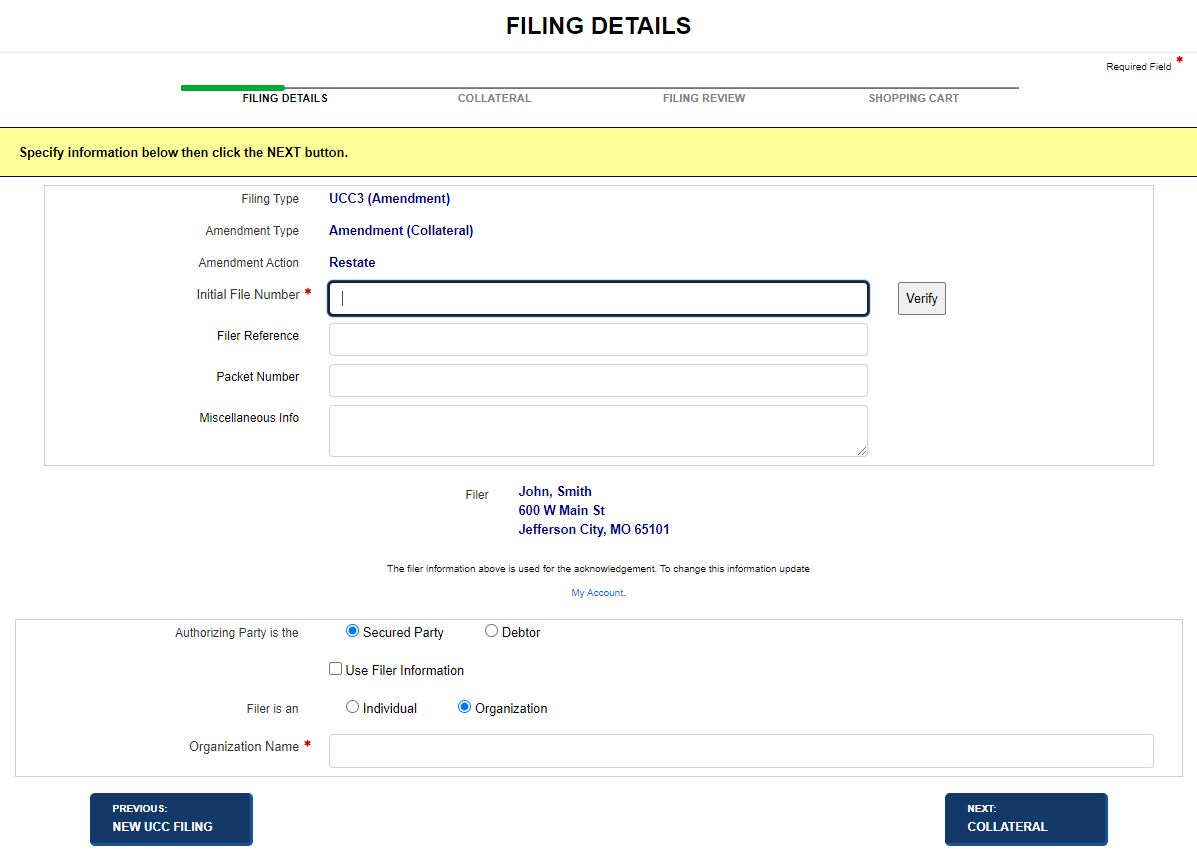Switch to the Collateral step

point(494,98)
